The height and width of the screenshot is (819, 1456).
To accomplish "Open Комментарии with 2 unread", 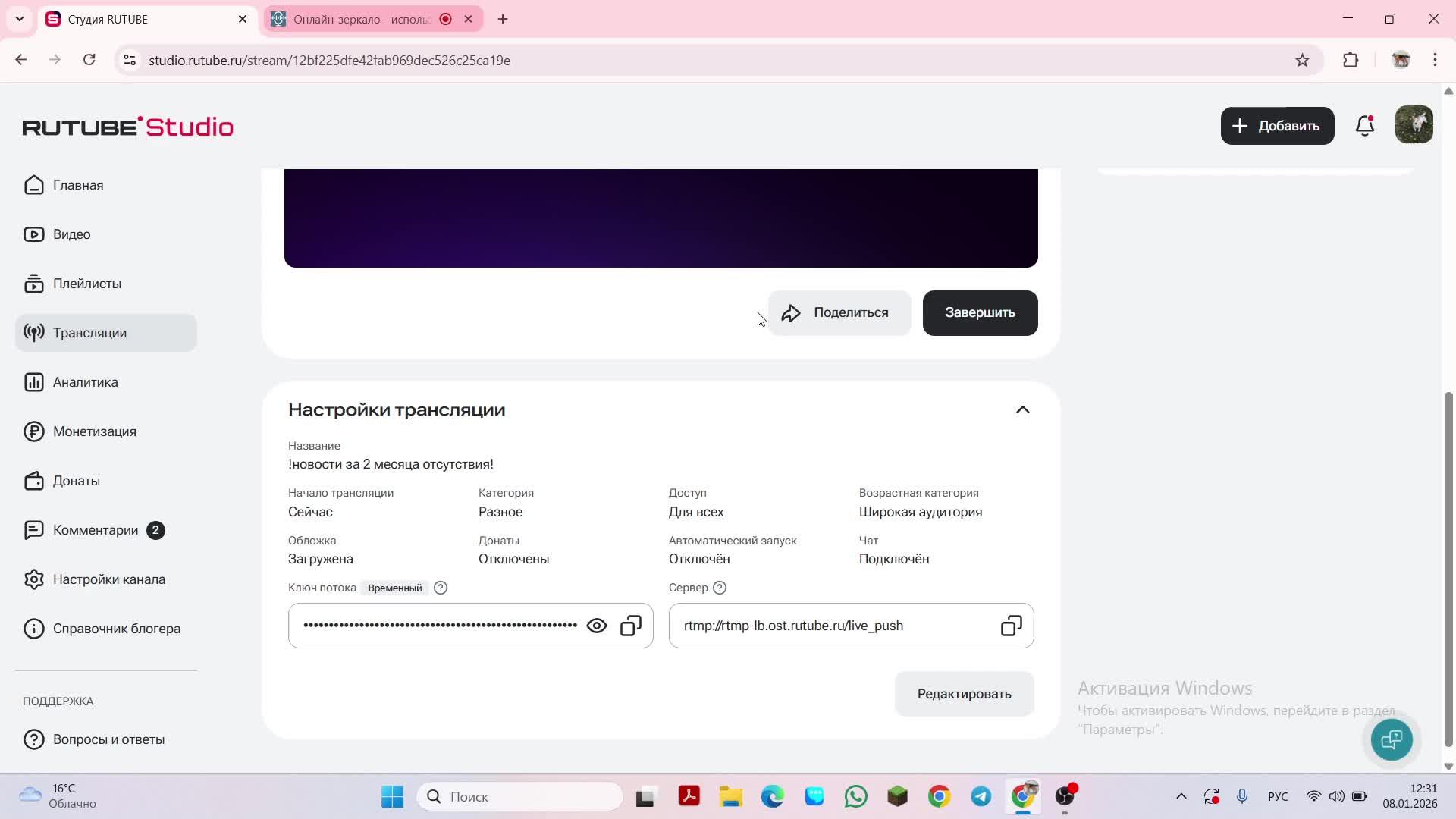I will [96, 529].
